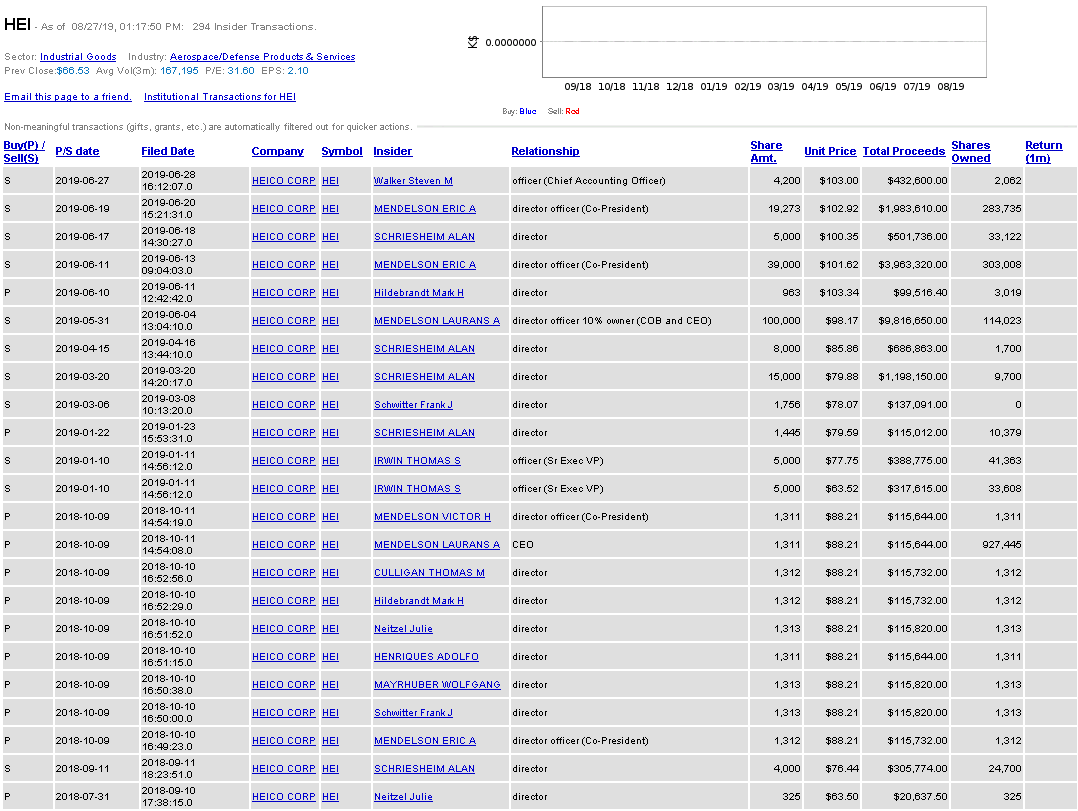Open CULLIGAN THOMAS M insider link

(429, 573)
